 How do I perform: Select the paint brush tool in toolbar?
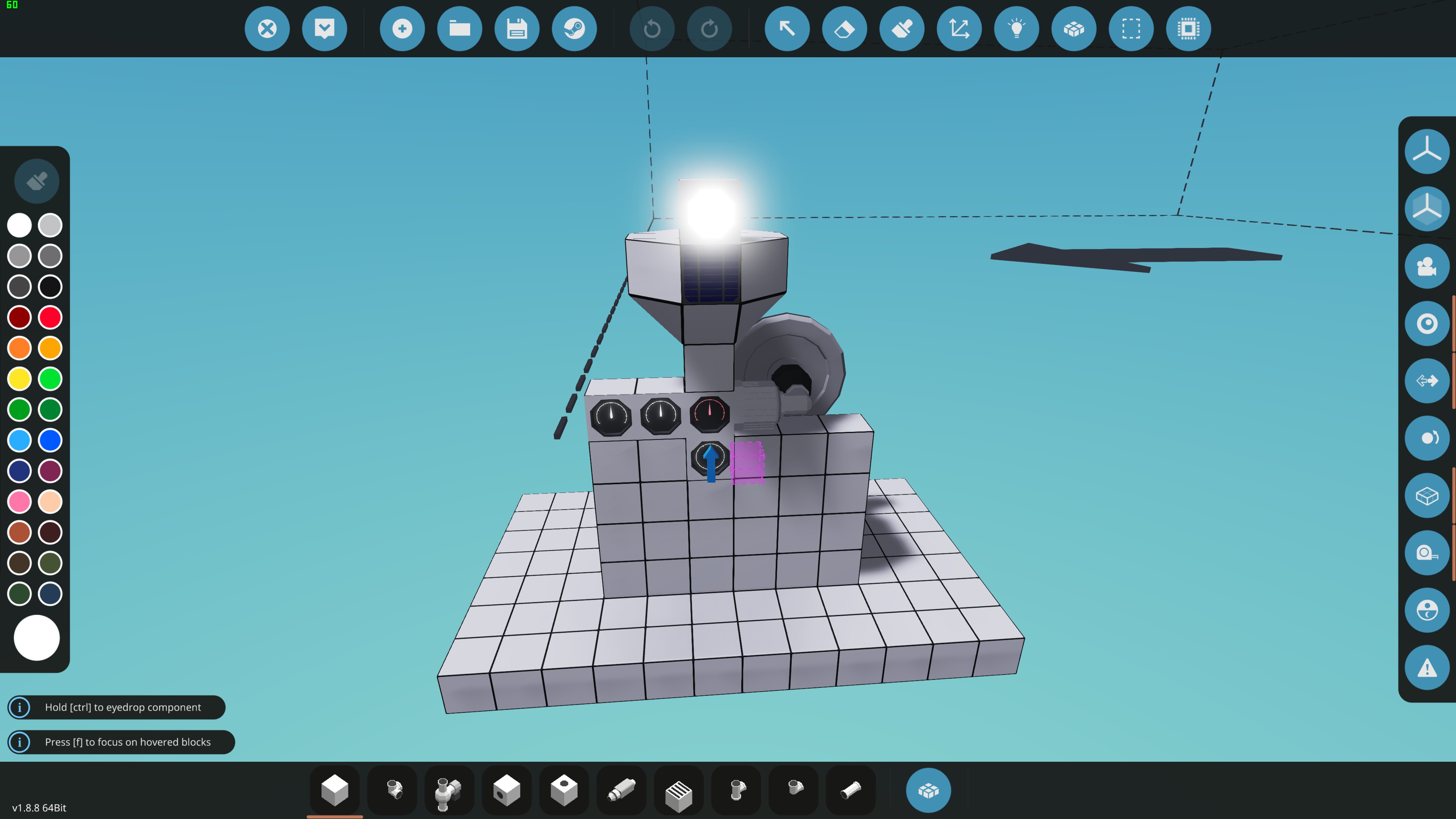(x=902, y=29)
